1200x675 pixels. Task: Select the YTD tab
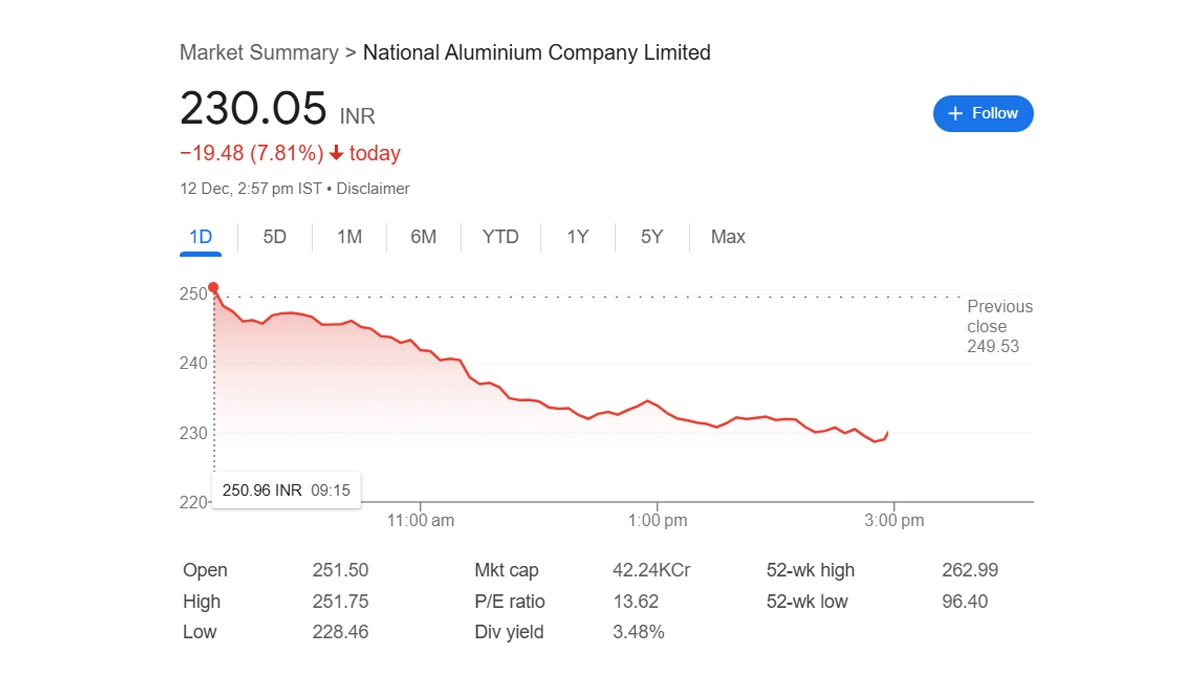coord(500,237)
